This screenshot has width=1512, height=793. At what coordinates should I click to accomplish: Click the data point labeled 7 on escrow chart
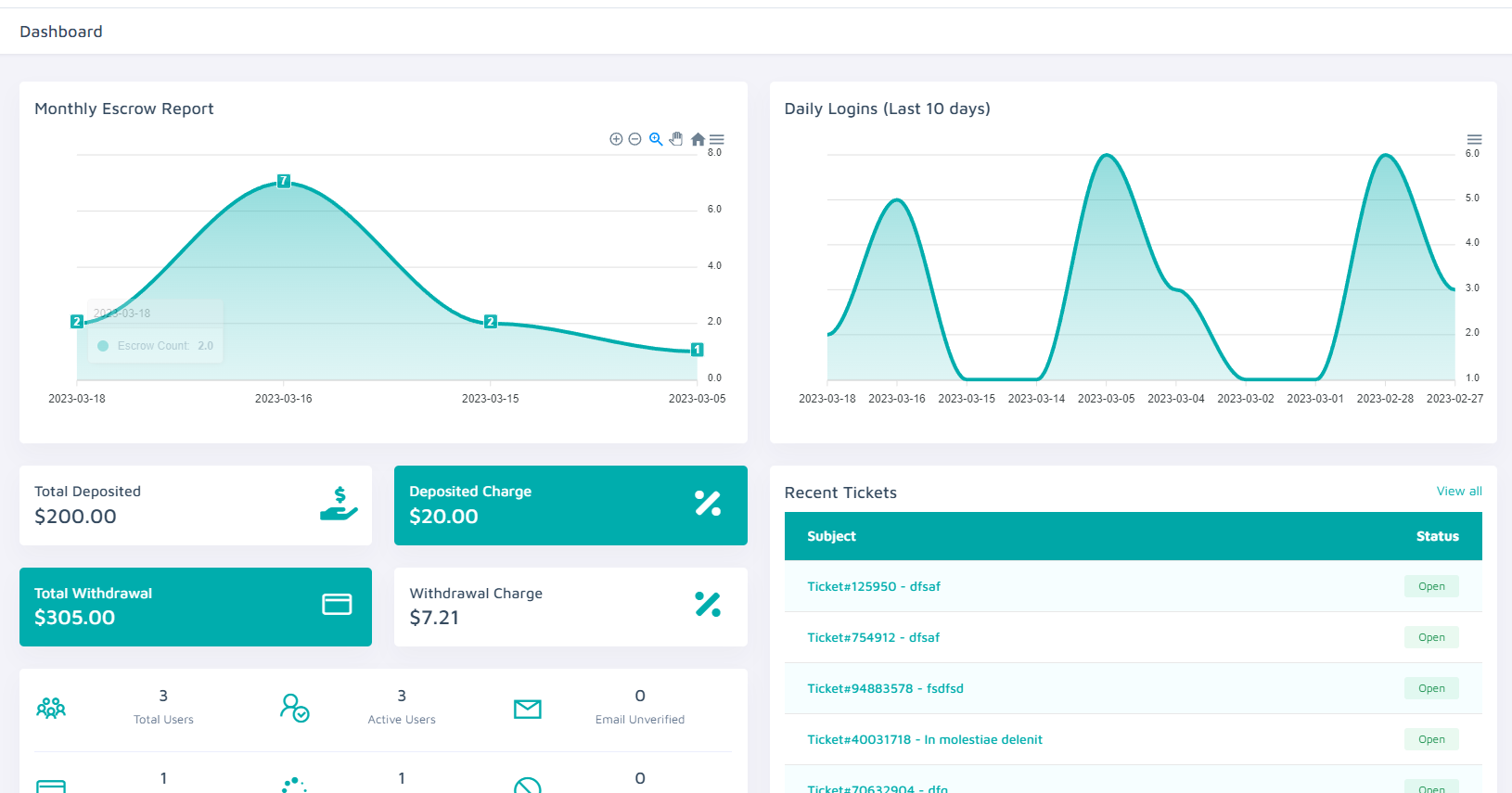284,181
